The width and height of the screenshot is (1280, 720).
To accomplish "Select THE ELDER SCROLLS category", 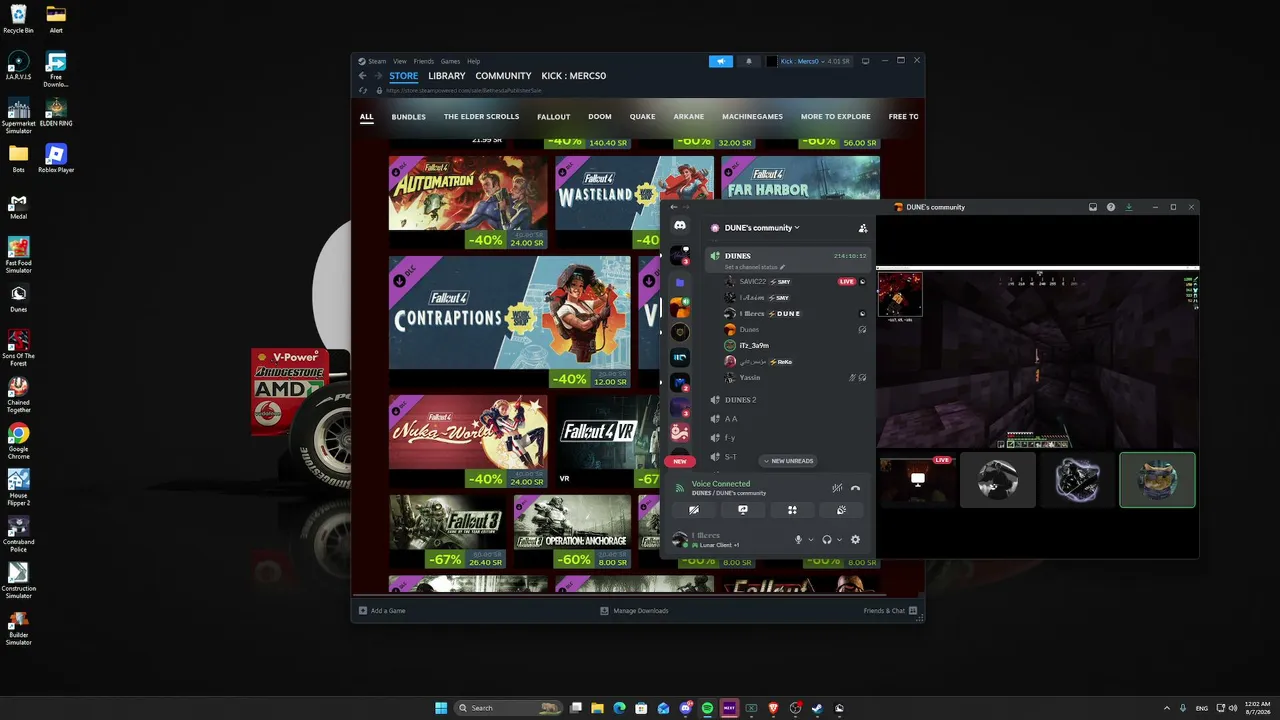I will click(482, 117).
